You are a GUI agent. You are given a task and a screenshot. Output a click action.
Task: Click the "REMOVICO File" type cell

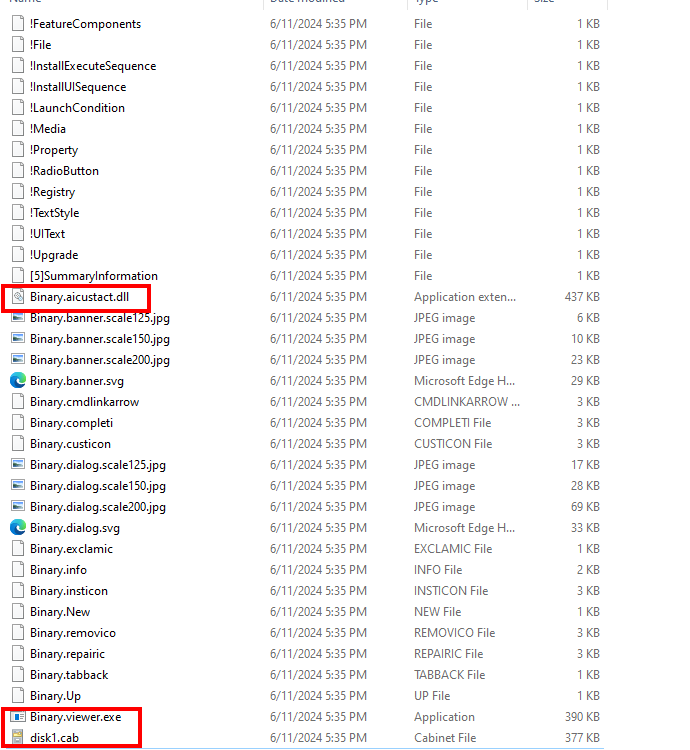click(455, 633)
